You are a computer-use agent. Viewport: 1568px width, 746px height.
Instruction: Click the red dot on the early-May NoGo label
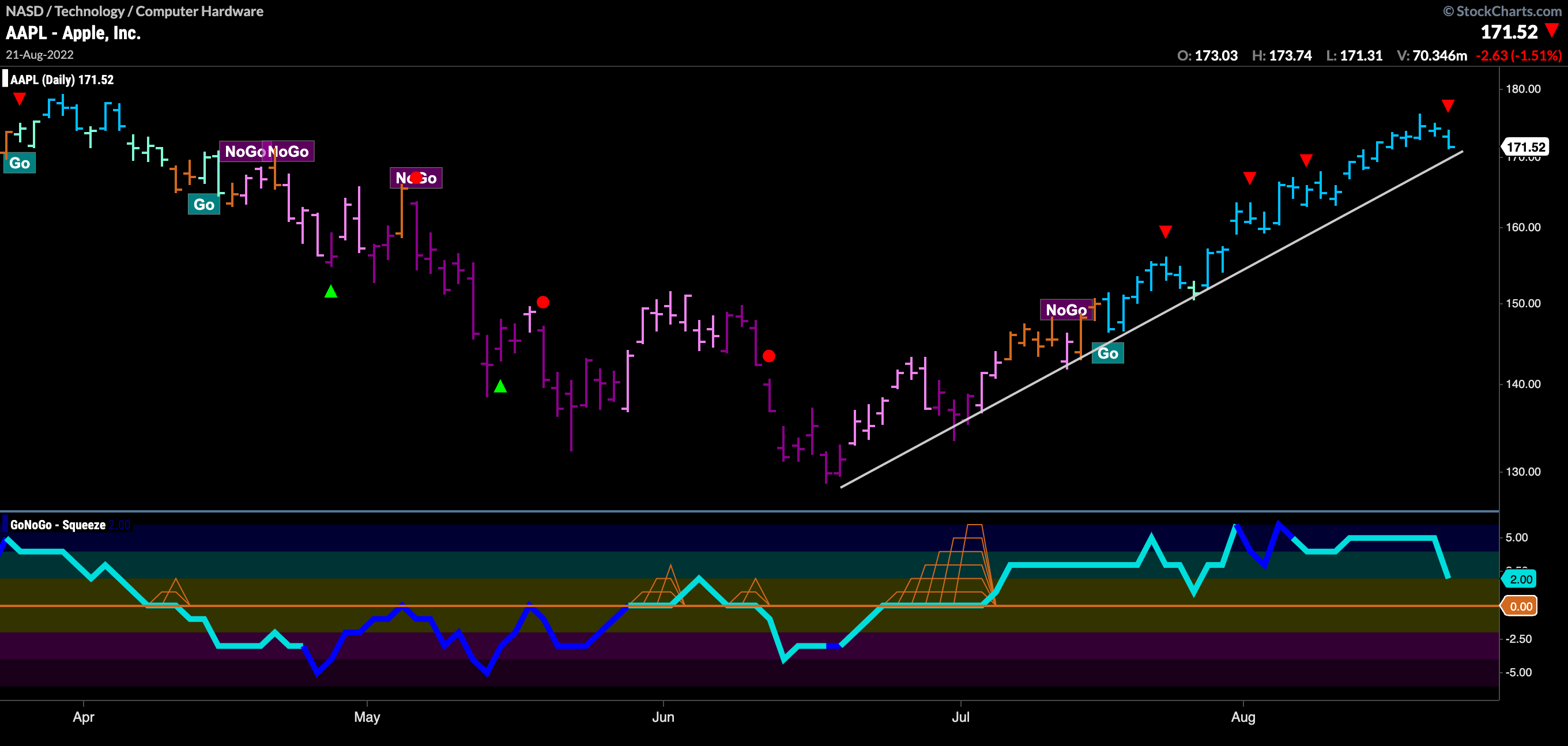(x=415, y=178)
